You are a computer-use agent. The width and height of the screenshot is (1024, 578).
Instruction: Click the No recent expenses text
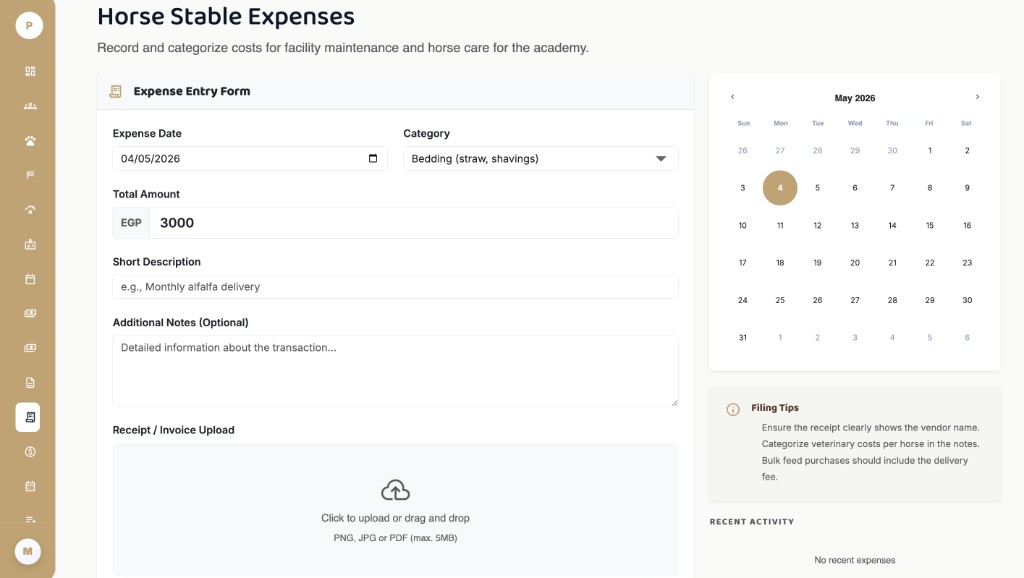coord(854,560)
